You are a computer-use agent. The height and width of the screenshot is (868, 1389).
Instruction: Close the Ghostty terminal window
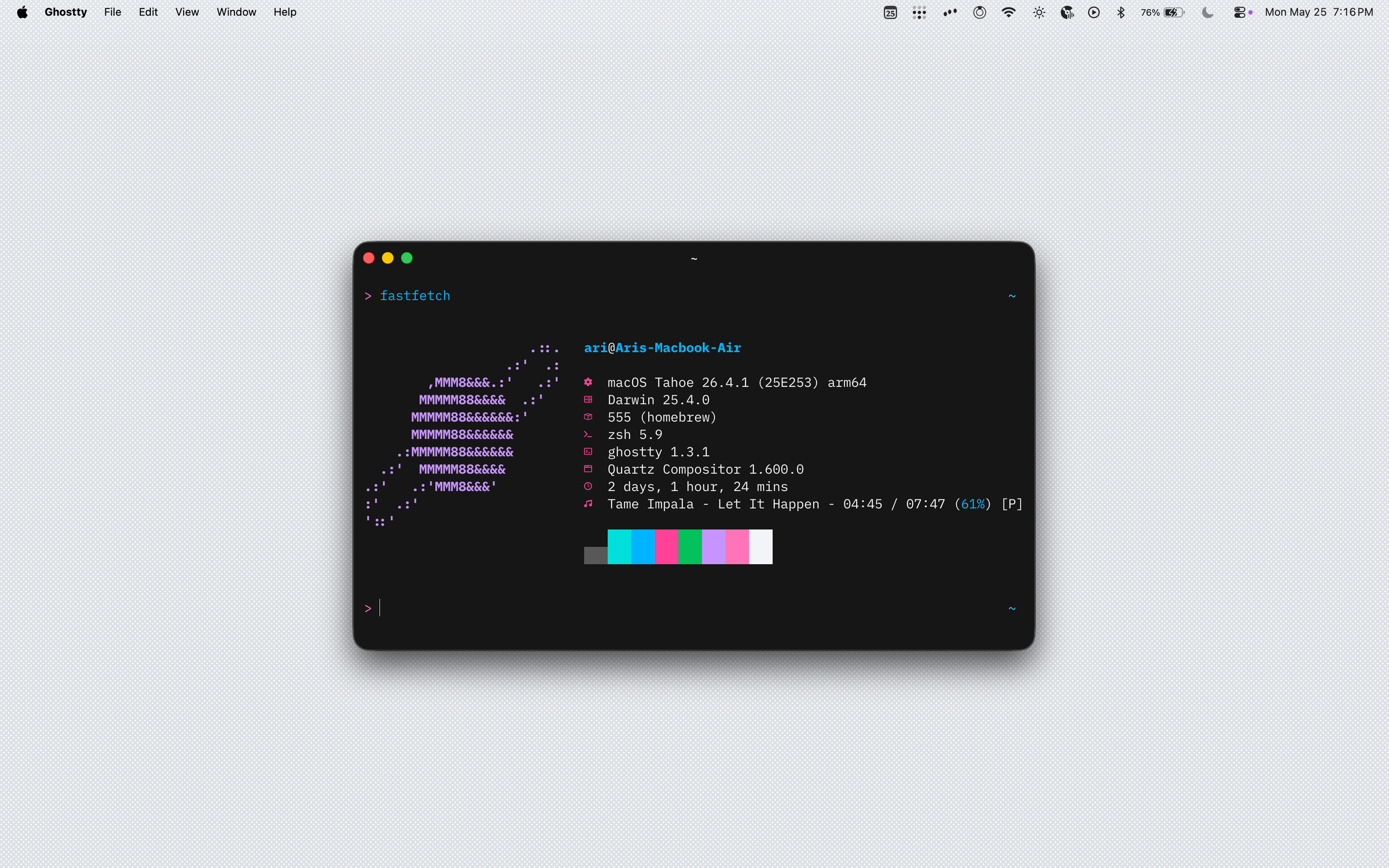click(369, 258)
